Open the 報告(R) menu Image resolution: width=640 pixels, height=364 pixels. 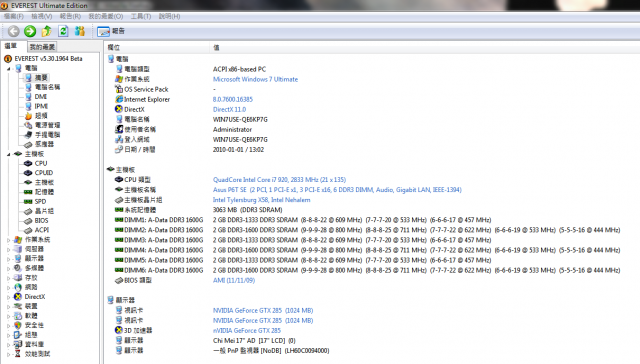tap(70, 16)
